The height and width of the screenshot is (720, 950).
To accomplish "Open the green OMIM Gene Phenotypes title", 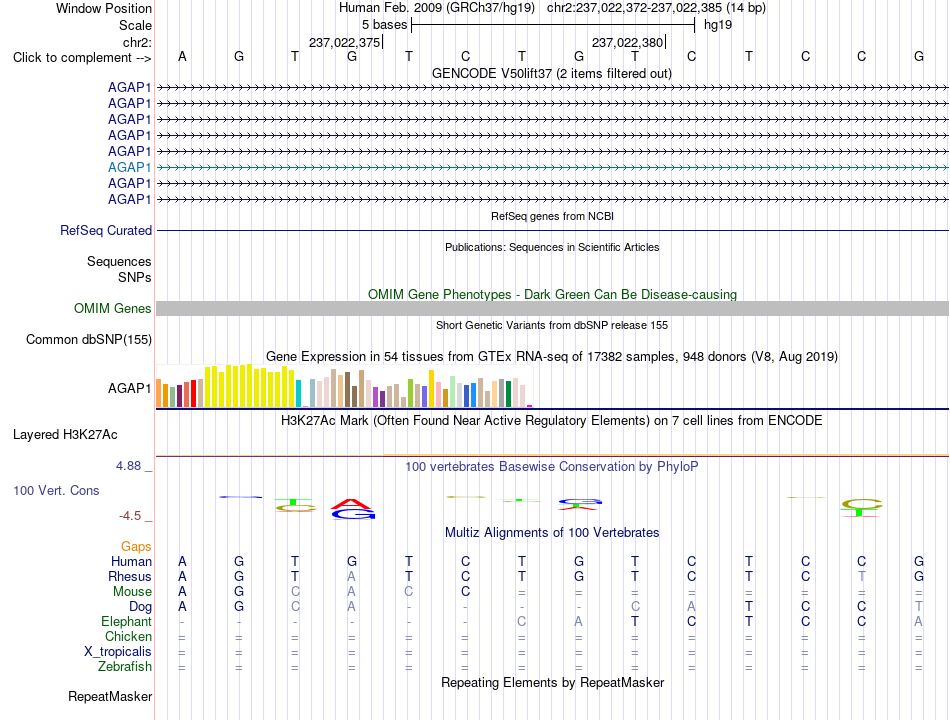I will pyautogui.click(x=552, y=295).
